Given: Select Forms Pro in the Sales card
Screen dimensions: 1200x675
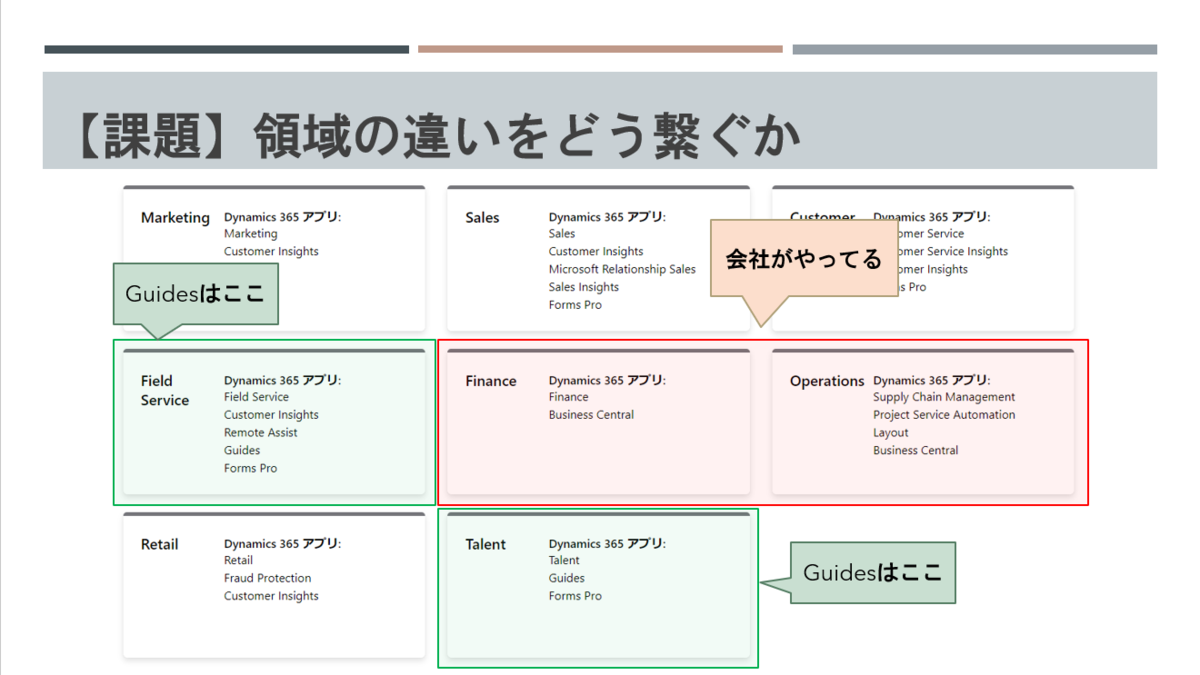Looking at the screenshot, I should click(575, 306).
